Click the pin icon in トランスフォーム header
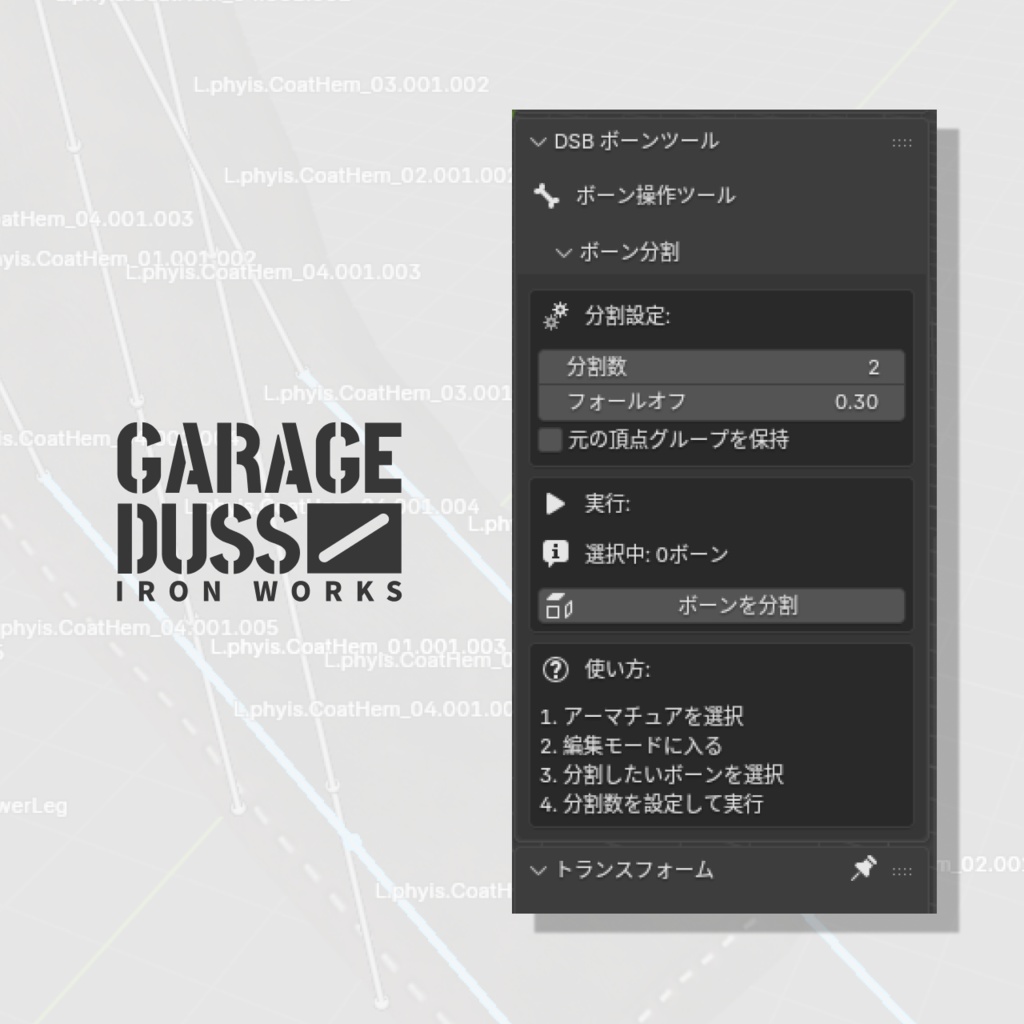Viewport: 1024px width, 1024px height. pyautogui.click(x=863, y=869)
